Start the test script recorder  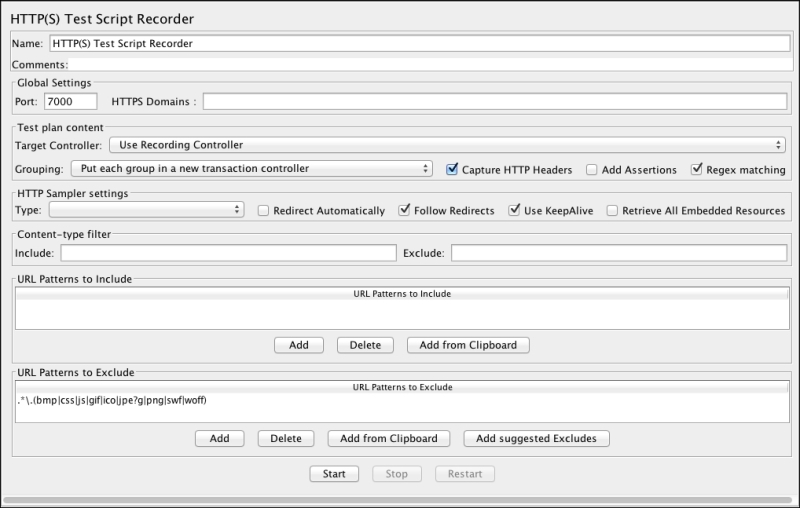[x=334, y=474]
